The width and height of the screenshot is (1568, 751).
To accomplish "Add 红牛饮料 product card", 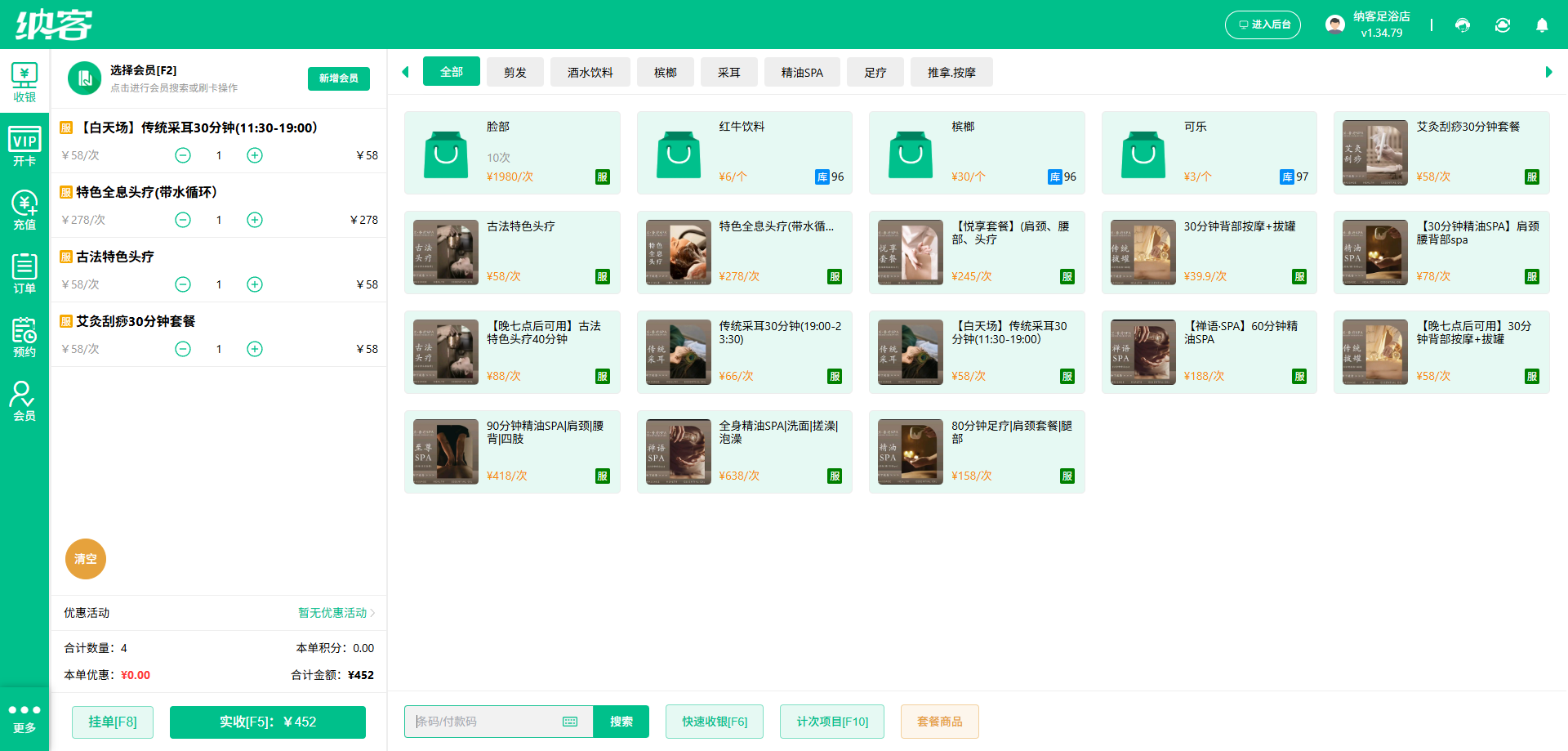I will coord(745,153).
